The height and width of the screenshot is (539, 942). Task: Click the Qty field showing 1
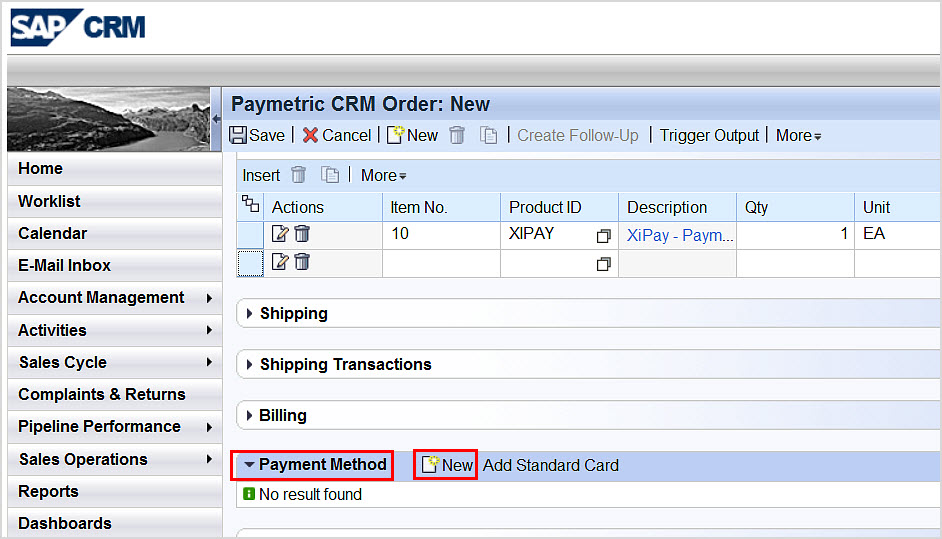(795, 234)
